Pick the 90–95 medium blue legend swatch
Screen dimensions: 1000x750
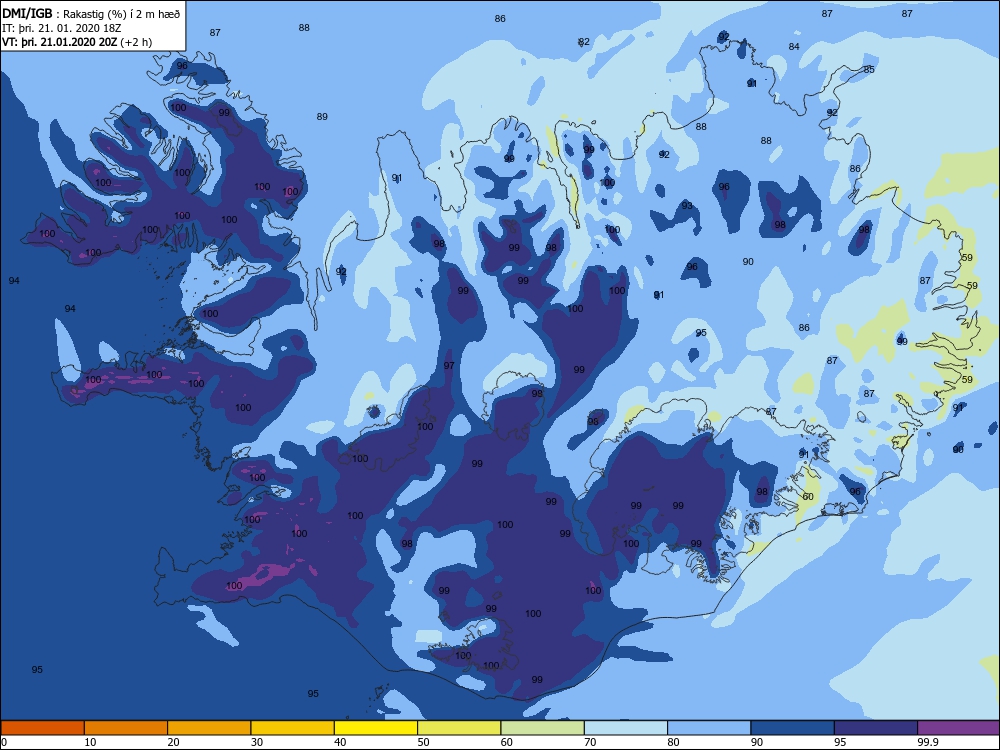tap(793, 728)
